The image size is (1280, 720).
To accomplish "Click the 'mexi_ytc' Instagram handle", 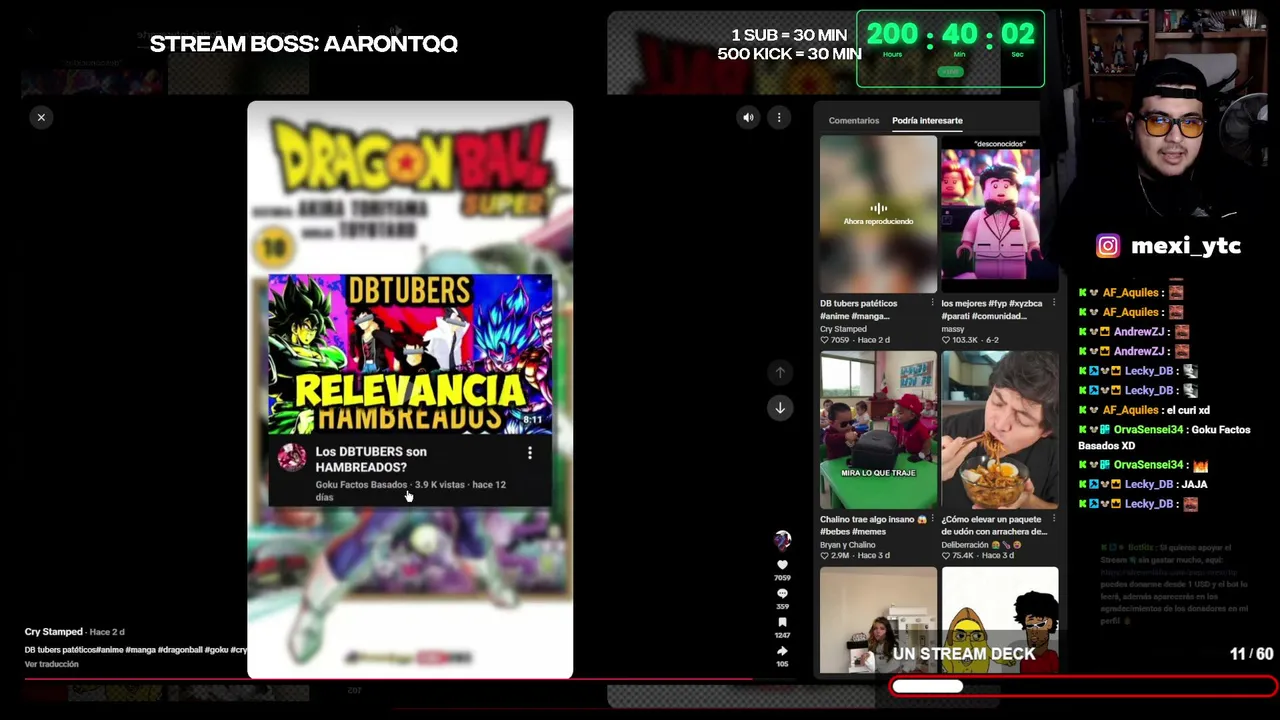I will [x=1186, y=246].
